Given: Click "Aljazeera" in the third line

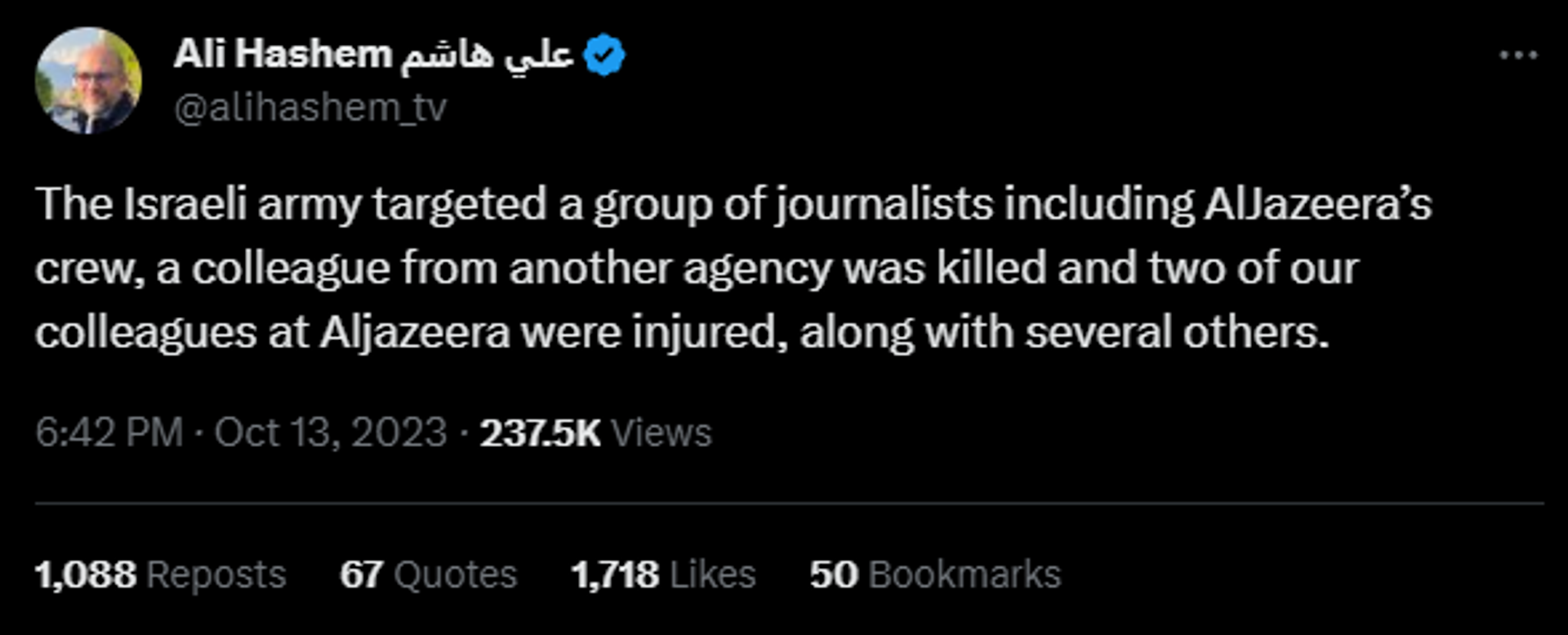Looking at the screenshot, I should pyautogui.click(x=415, y=333).
